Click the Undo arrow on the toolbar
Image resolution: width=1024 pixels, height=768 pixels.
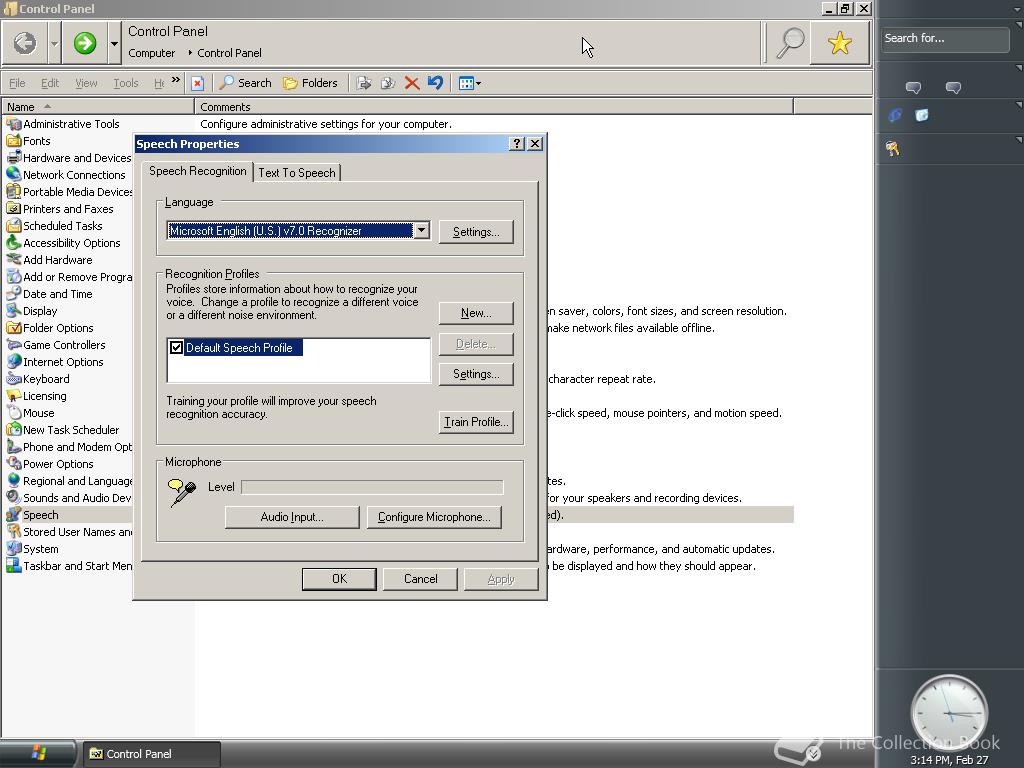[435, 83]
